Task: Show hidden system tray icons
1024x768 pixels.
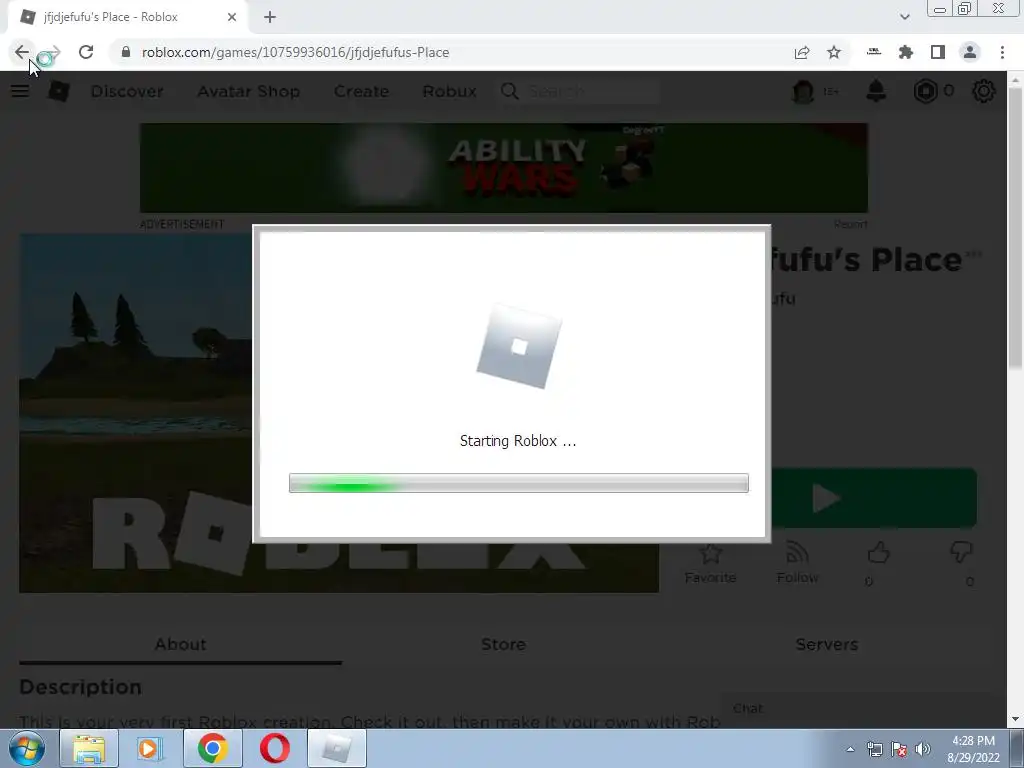Action: (850, 749)
